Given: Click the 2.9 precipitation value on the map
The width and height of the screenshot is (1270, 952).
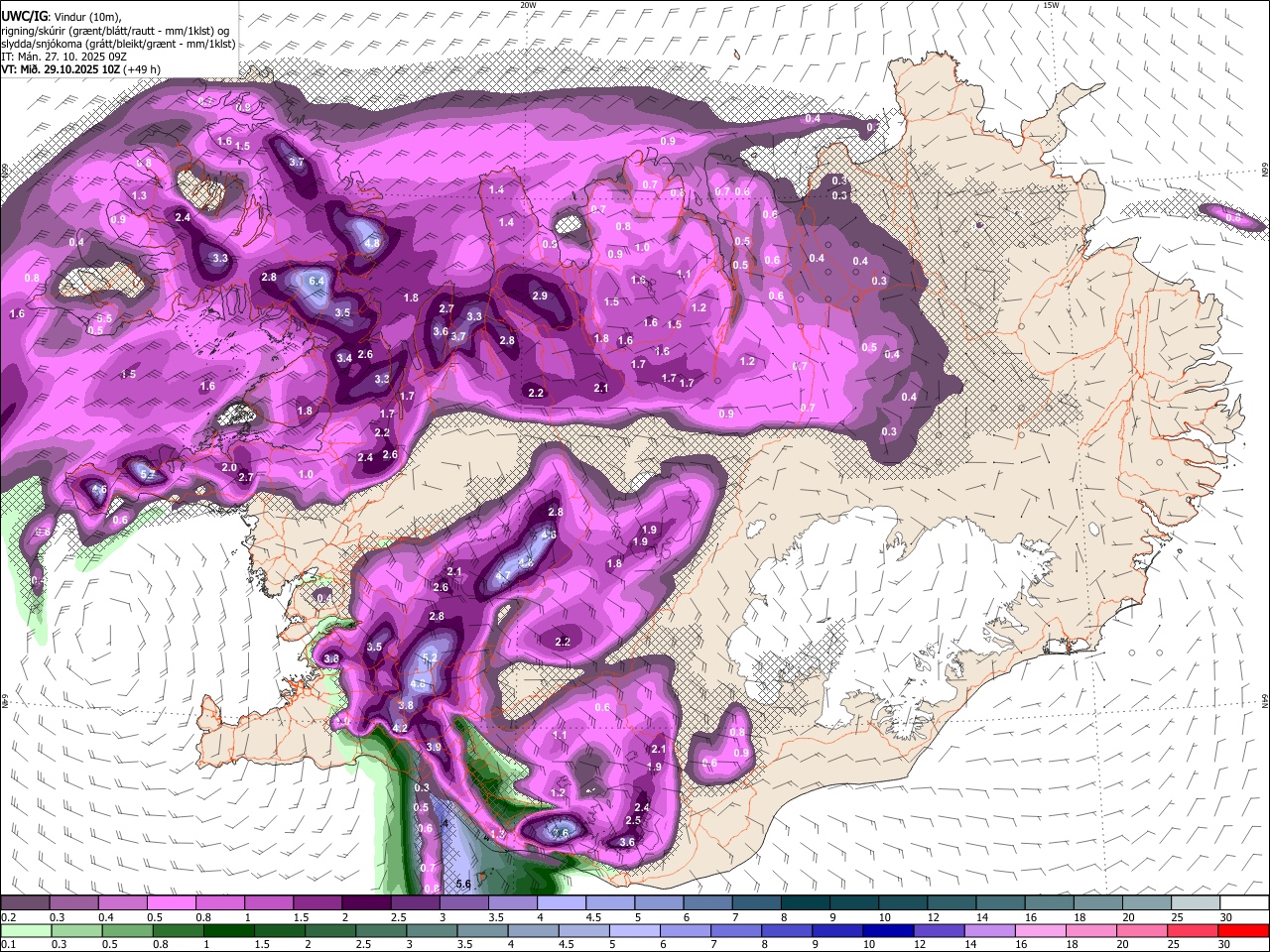Looking at the screenshot, I should pos(540,296).
